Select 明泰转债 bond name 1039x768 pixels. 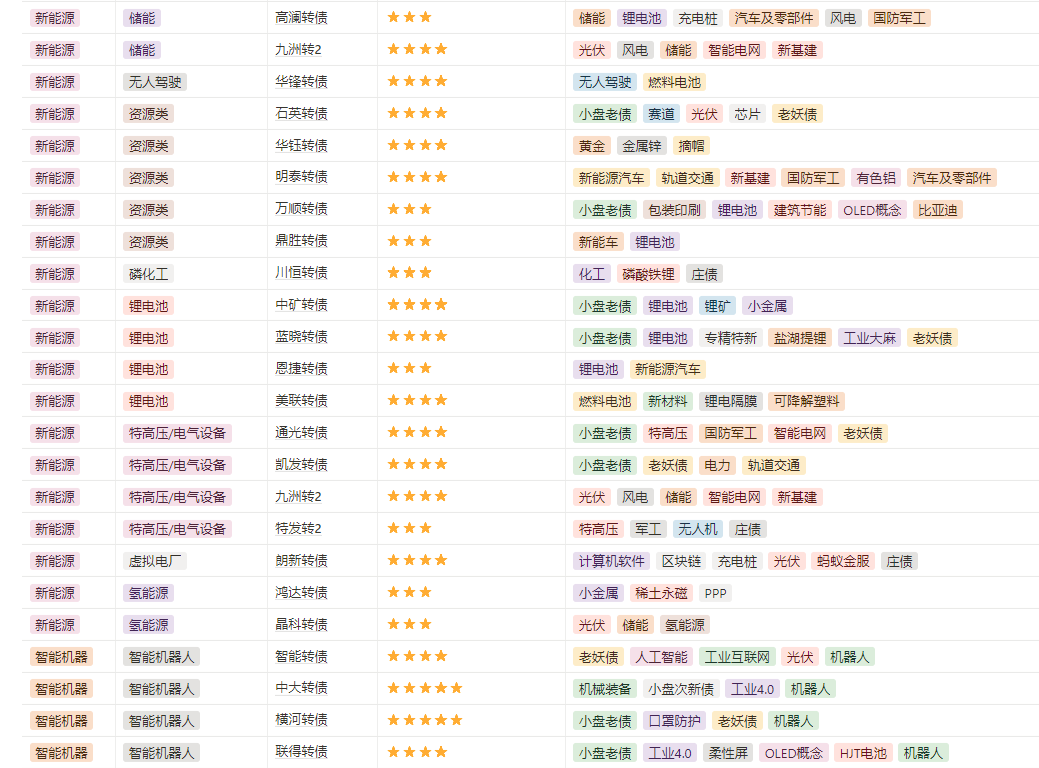pos(301,177)
